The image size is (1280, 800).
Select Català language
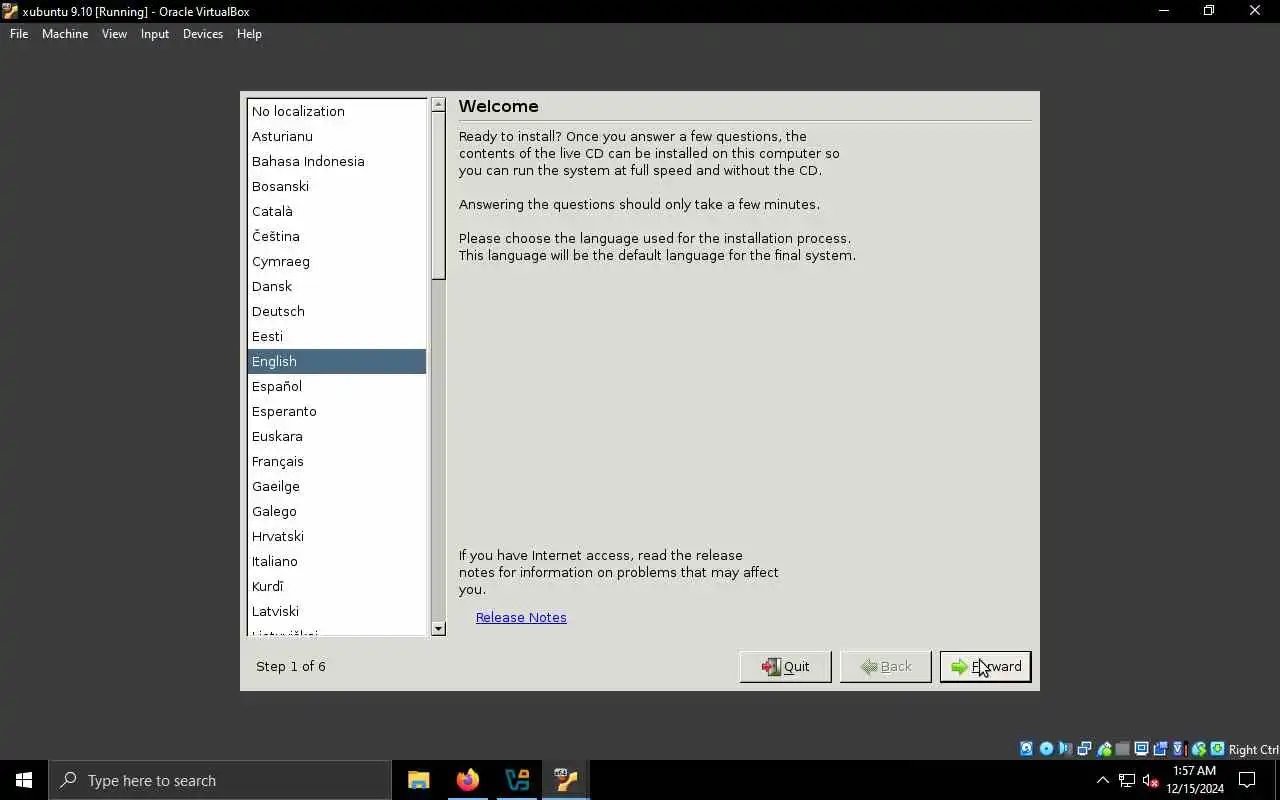click(x=337, y=211)
